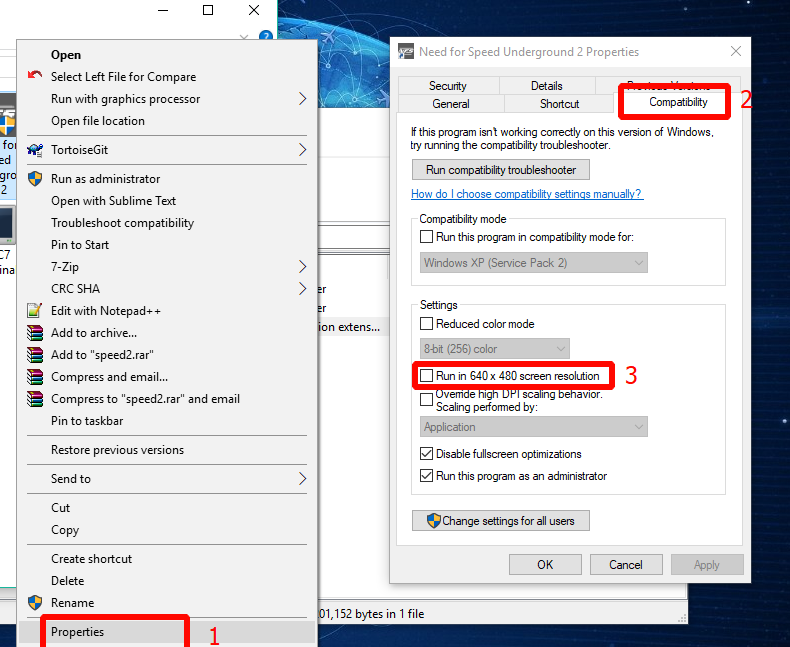Screen dimensions: 790x647
Task: Choose Open file location
Action: [167, 121]
